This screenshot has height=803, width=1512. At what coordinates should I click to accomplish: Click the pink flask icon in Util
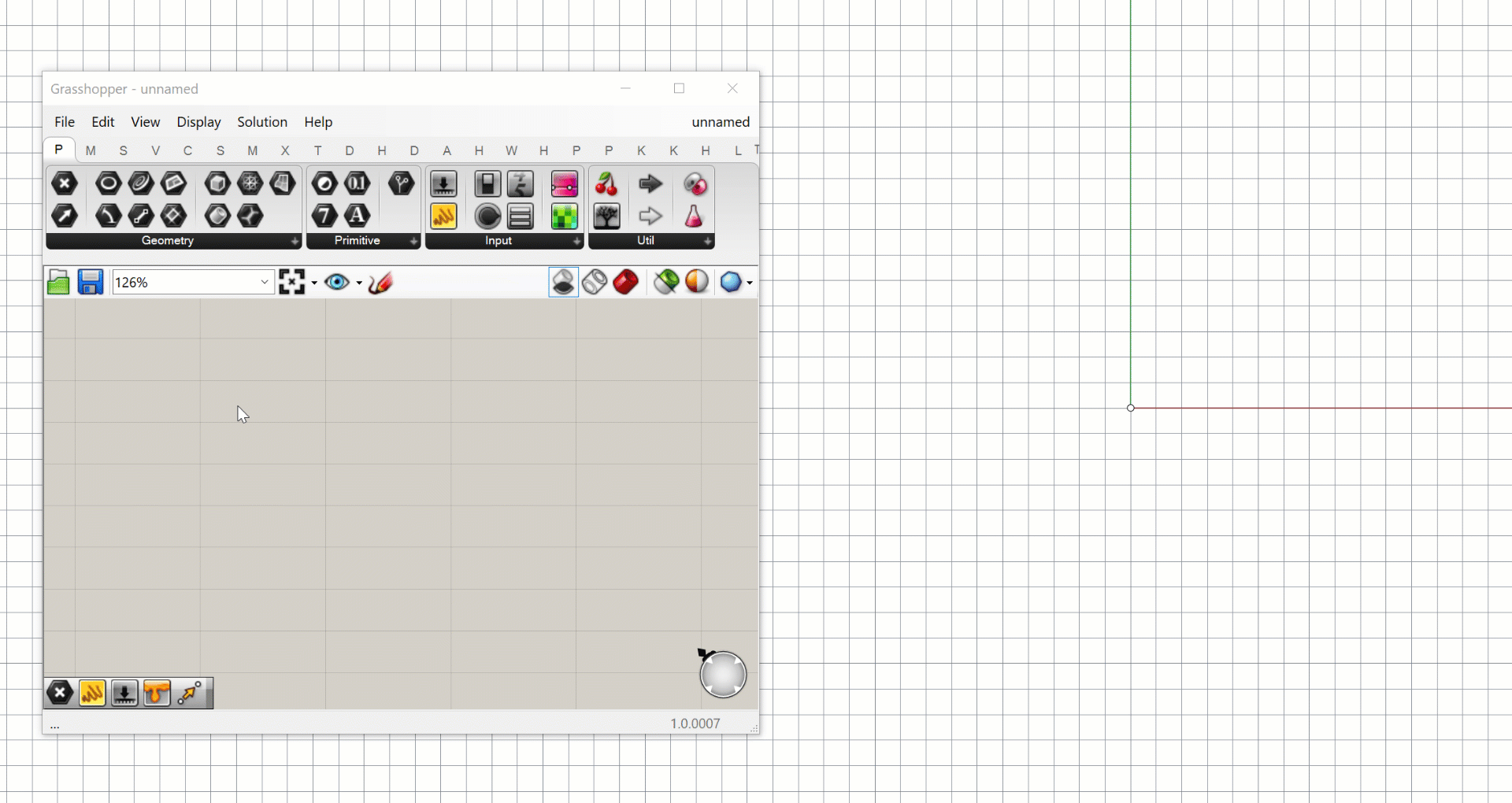[694, 216]
